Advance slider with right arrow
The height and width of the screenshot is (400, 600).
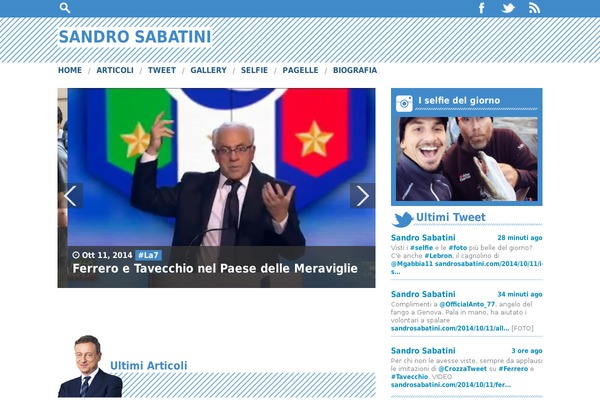pyautogui.click(x=362, y=196)
